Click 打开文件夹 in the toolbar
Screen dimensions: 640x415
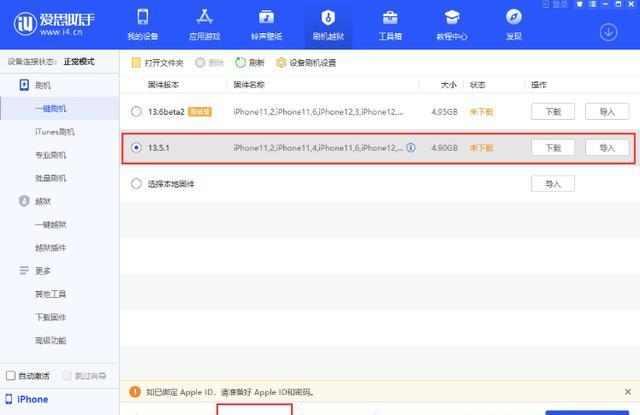[157, 63]
